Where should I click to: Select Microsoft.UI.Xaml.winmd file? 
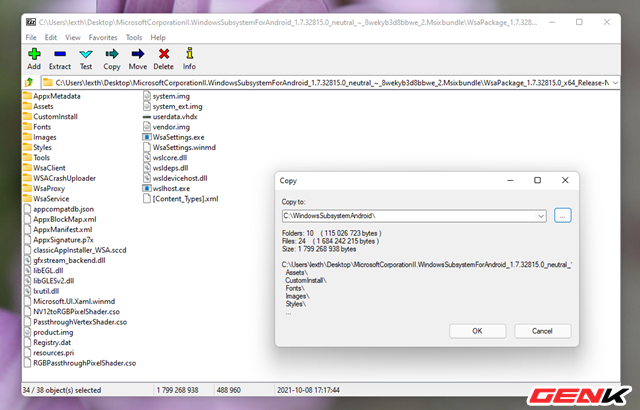pos(70,301)
